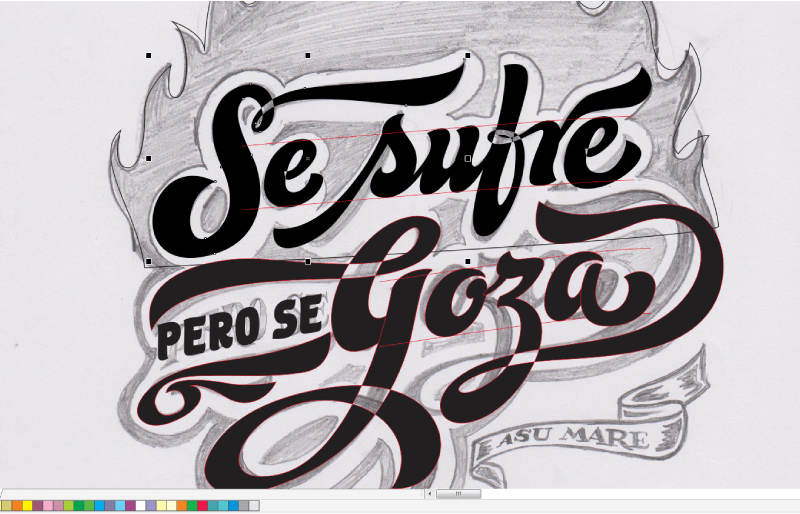Click the bottom-center selection handle
The height and width of the screenshot is (514, 800).
308,261
